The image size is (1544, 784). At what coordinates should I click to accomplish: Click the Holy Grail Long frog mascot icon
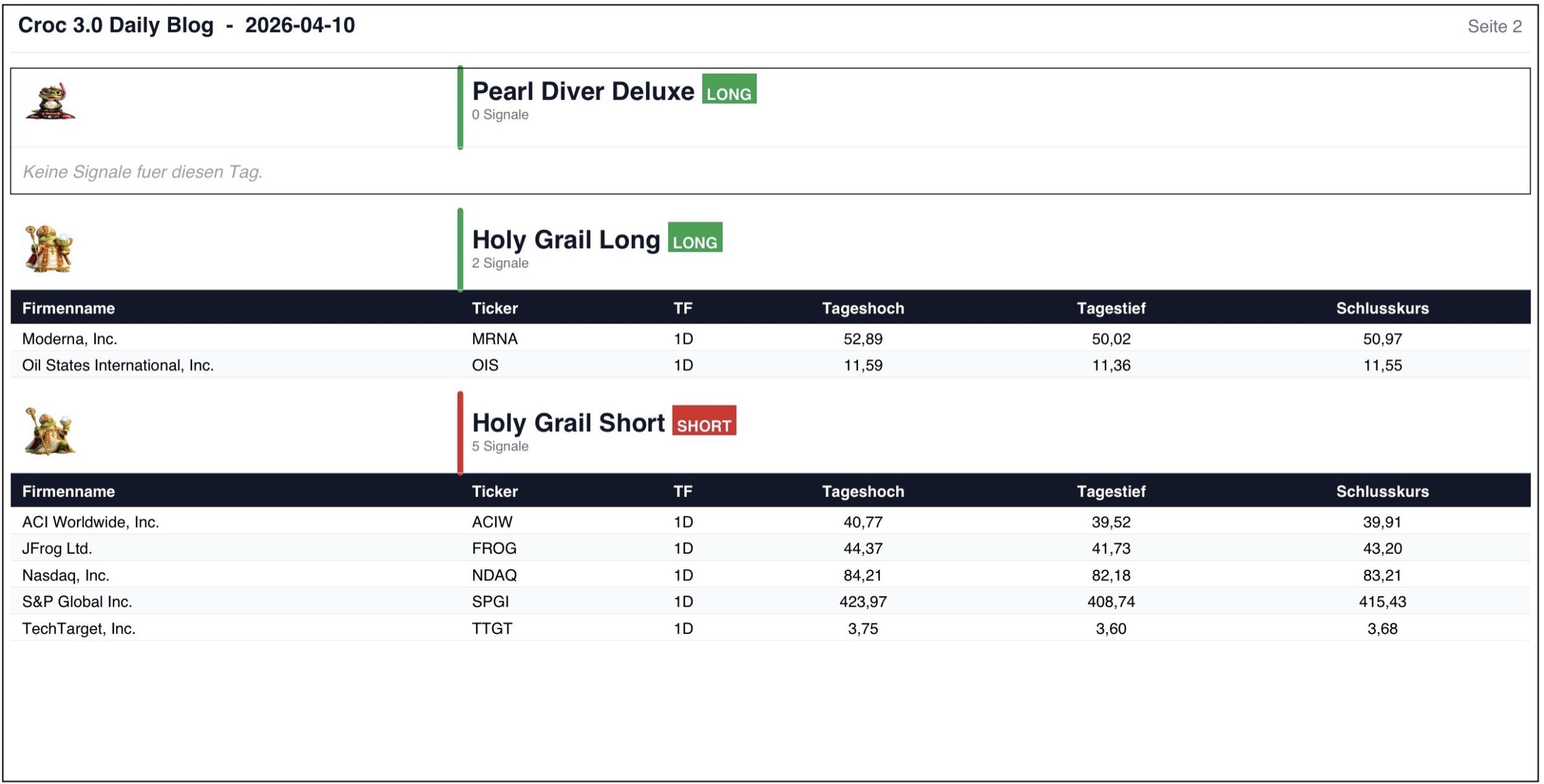[x=49, y=249]
